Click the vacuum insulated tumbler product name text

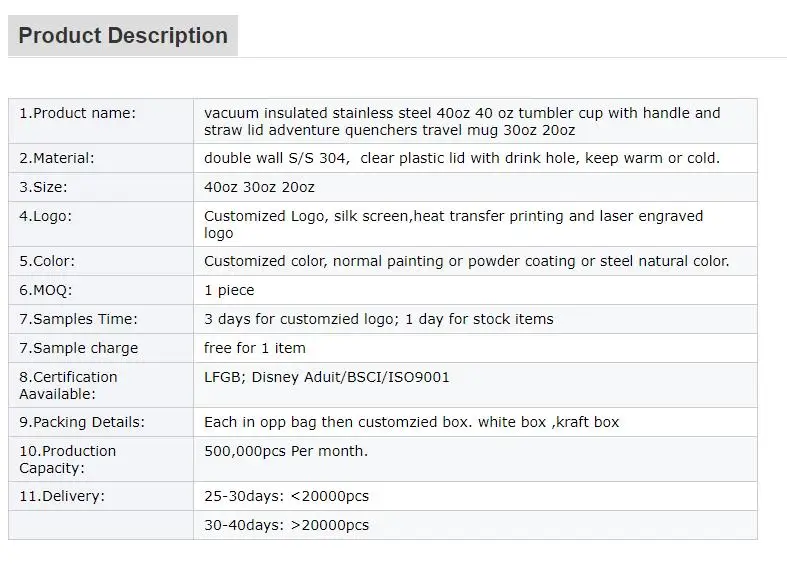[462, 121]
